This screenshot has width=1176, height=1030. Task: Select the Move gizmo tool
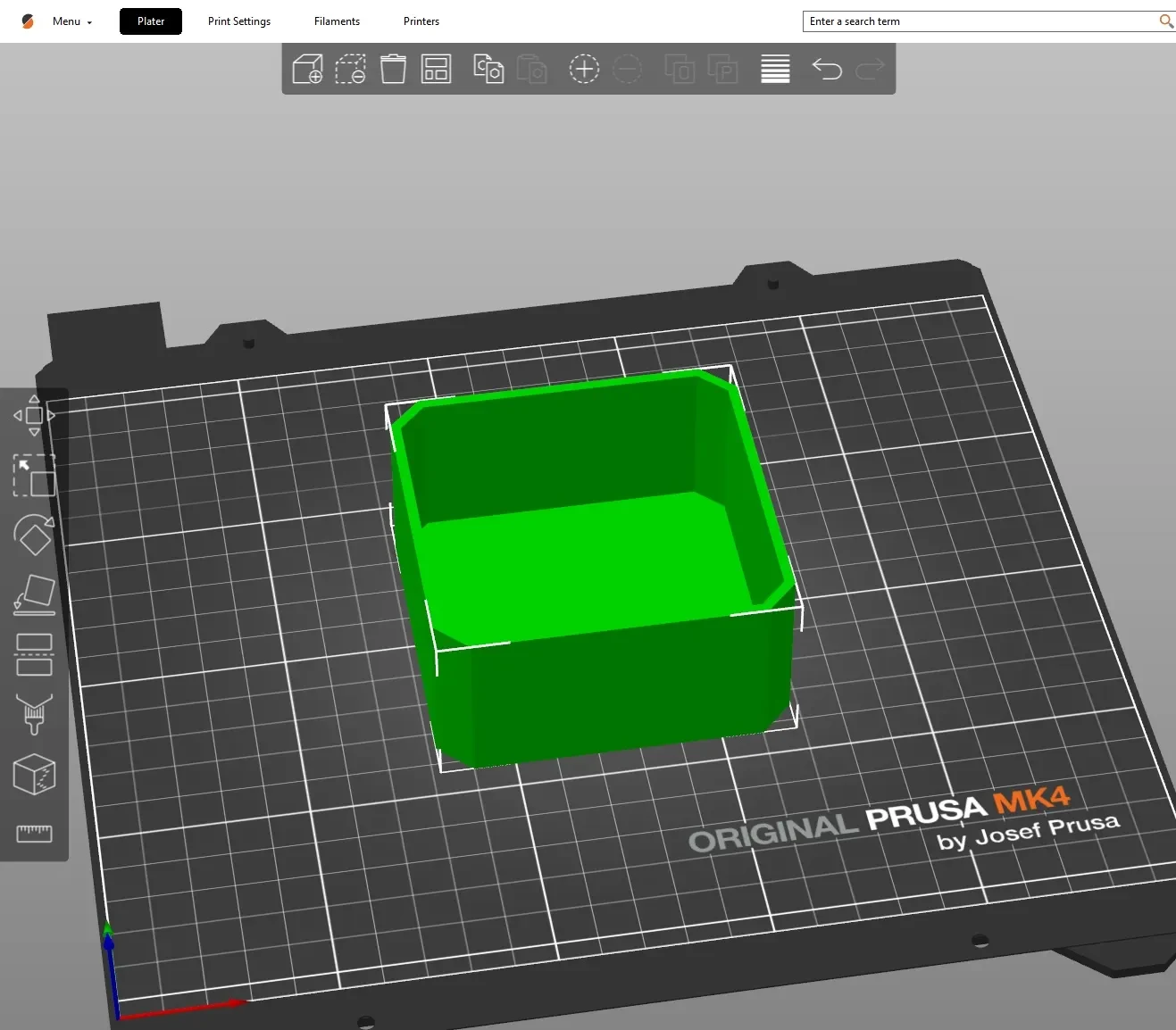[34, 415]
